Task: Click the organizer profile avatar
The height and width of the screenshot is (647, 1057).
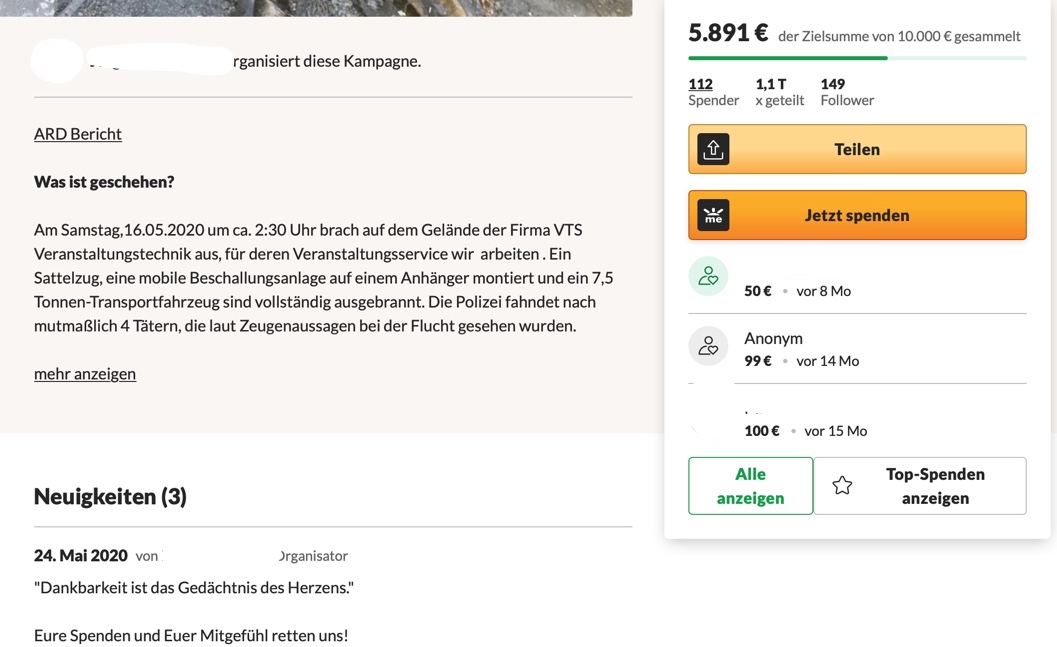Action: 56,61
